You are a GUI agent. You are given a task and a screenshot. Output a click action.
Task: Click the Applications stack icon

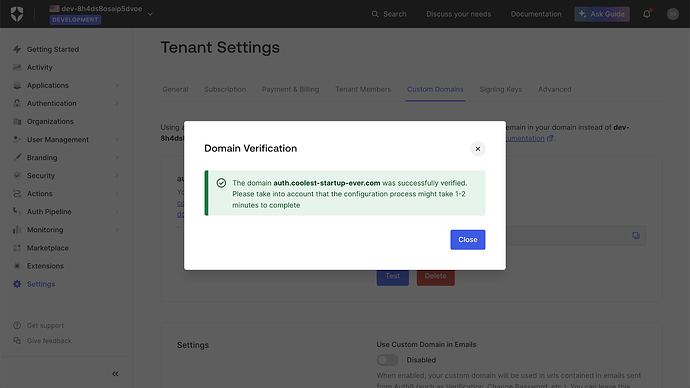coord(17,85)
